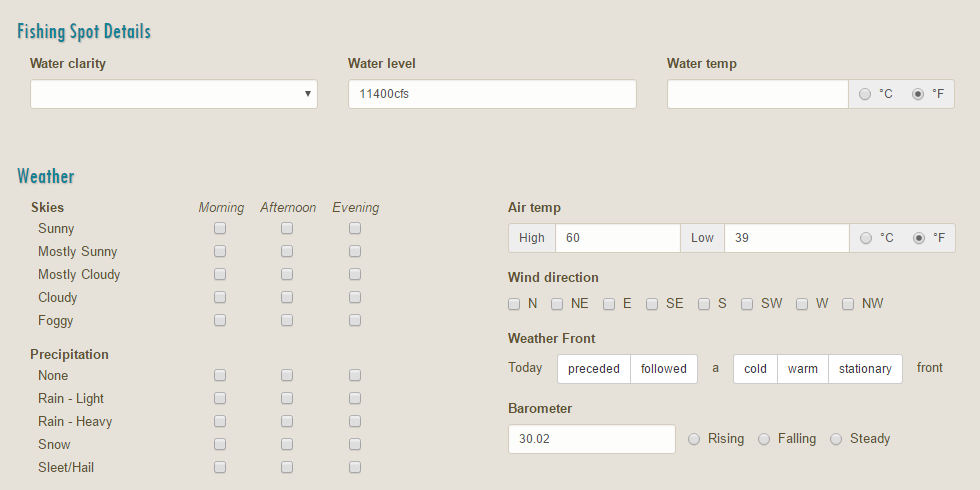Choose the 'cold' front button
This screenshot has height=490, width=980.
tap(755, 369)
